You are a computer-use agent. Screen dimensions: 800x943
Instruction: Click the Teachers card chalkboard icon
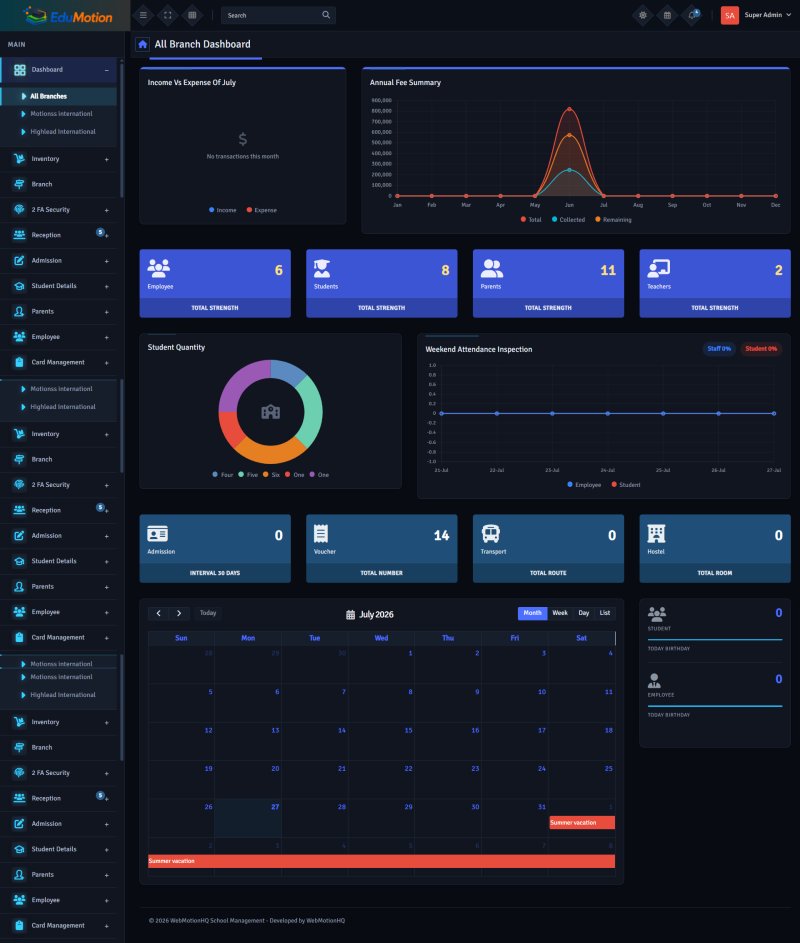(x=659, y=268)
